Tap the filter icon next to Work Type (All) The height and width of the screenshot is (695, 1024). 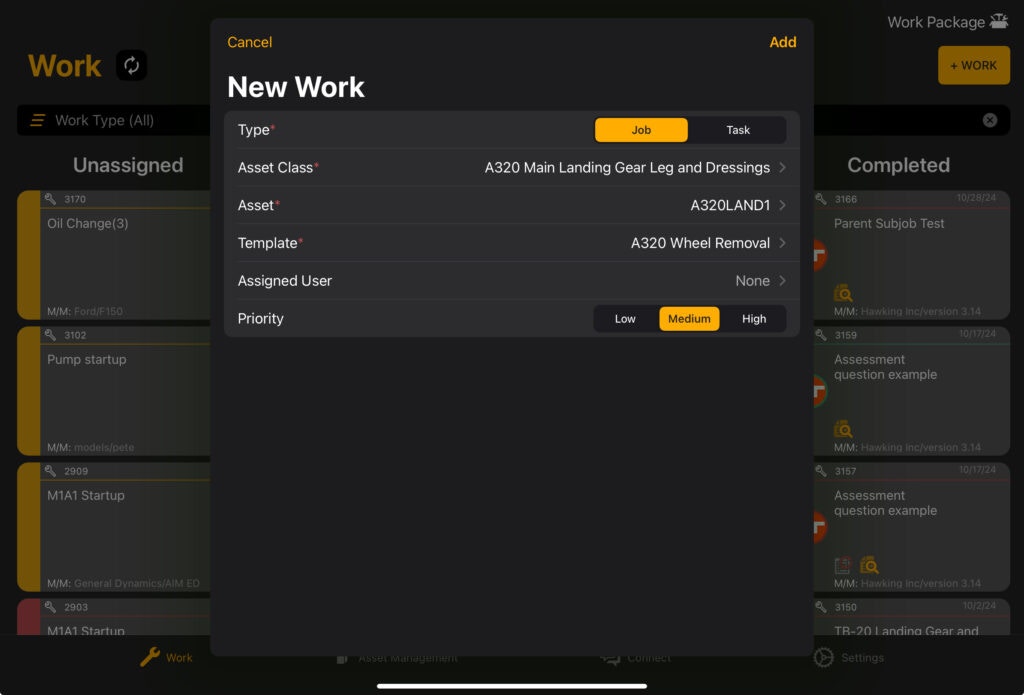tap(38, 119)
